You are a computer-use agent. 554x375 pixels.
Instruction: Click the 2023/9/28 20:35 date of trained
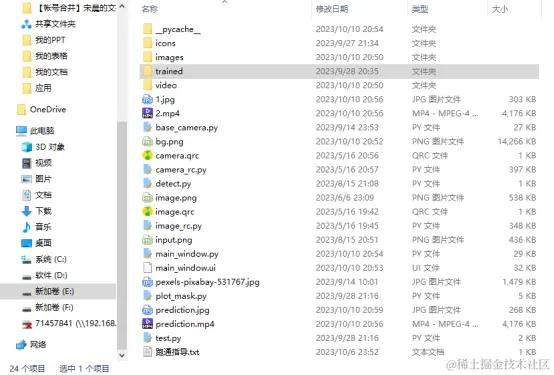pos(347,71)
